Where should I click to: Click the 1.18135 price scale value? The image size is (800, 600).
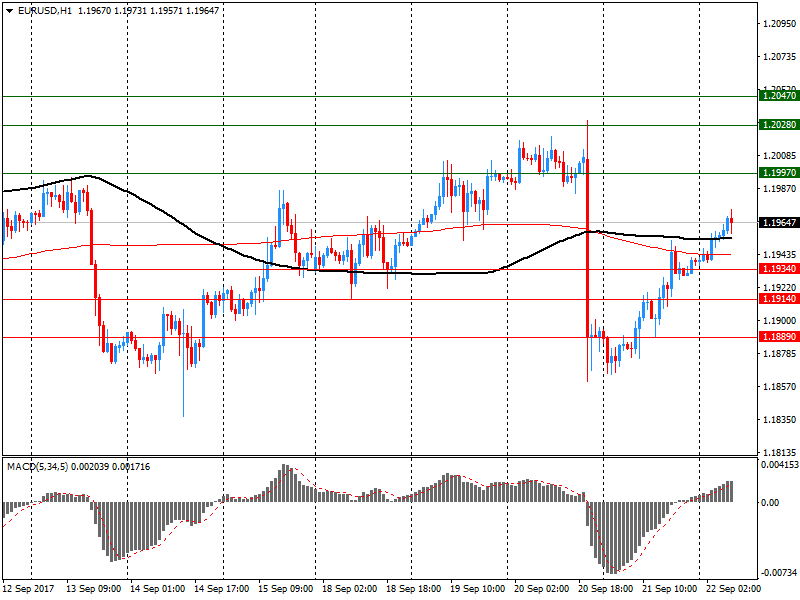[x=780, y=453]
